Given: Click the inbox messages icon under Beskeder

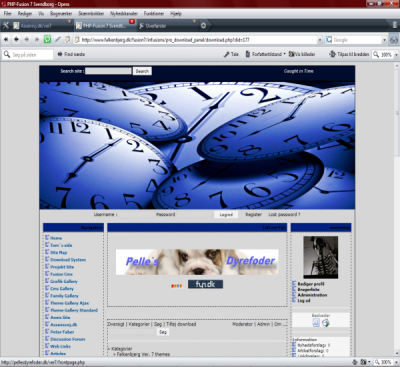Looking at the screenshot, I should pos(316,323).
